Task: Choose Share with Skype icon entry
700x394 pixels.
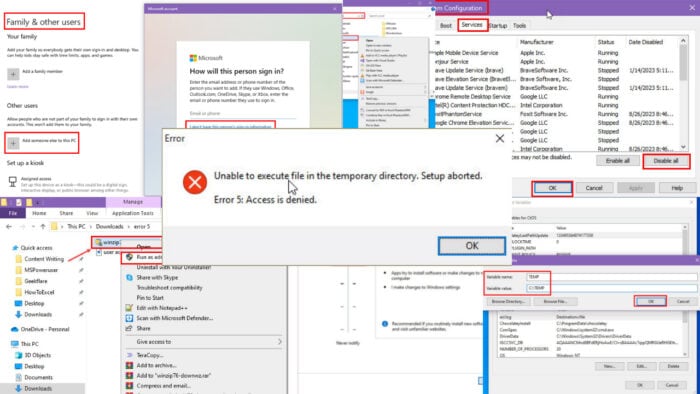Action: tap(129, 278)
